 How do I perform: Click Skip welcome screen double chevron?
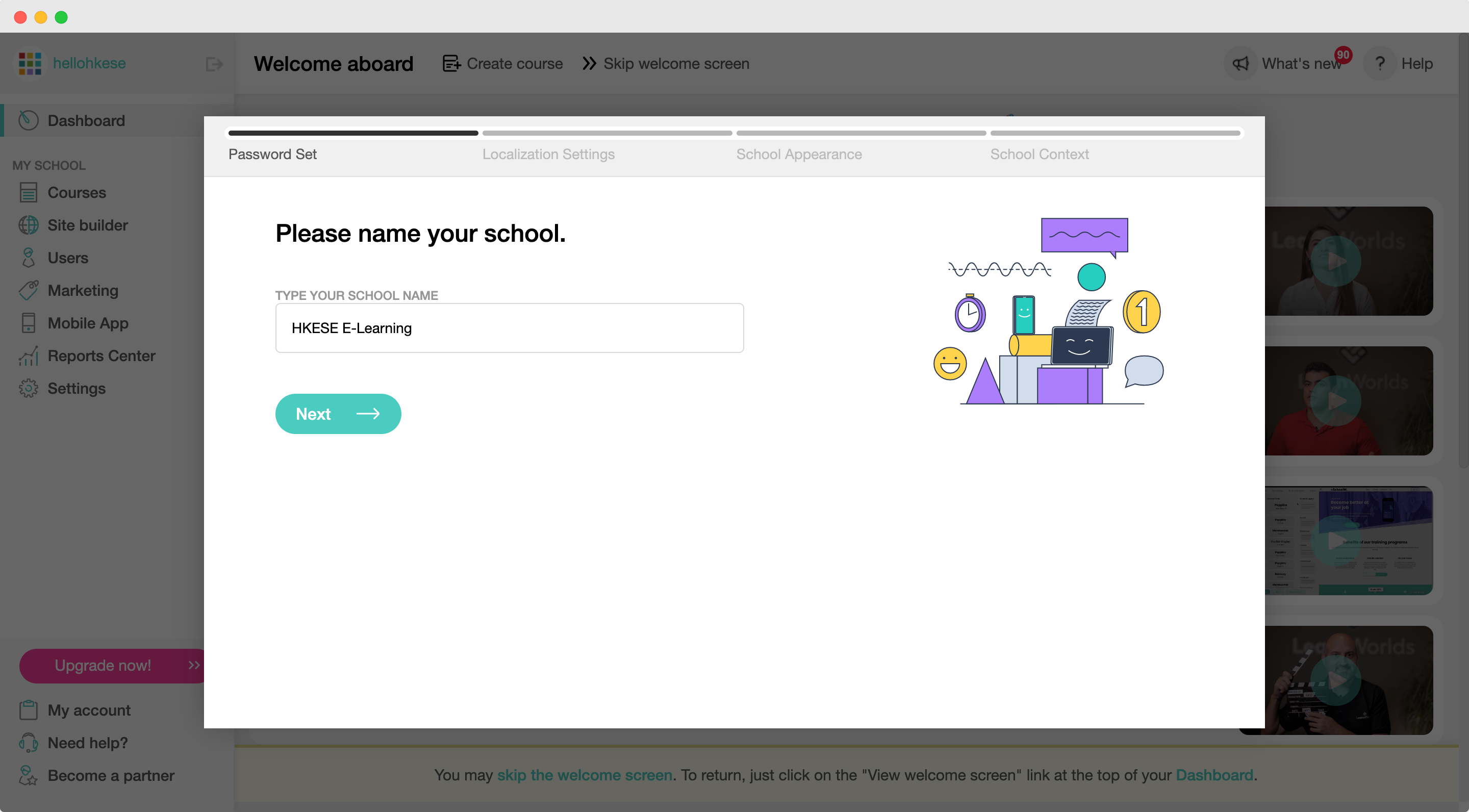tap(589, 63)
